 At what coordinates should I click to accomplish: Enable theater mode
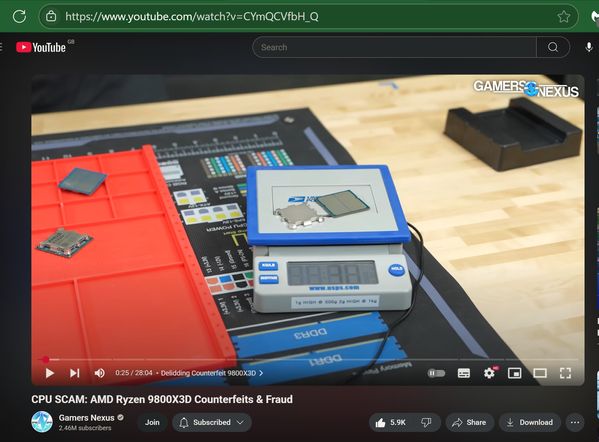(540, 373)
